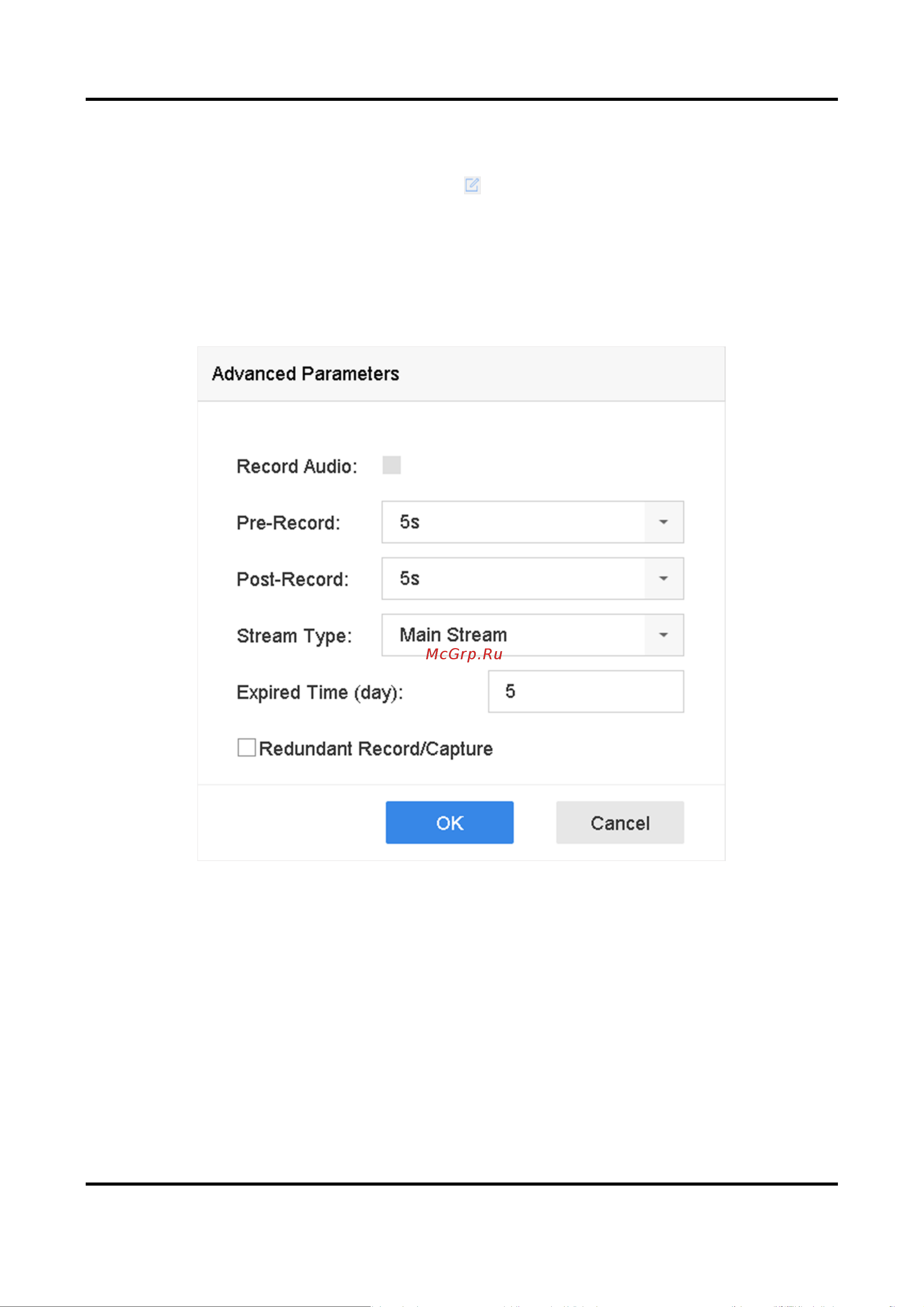Open the McGrp.Ru watermark link
The image size is (924, 1307).
(x=464, y=654)
